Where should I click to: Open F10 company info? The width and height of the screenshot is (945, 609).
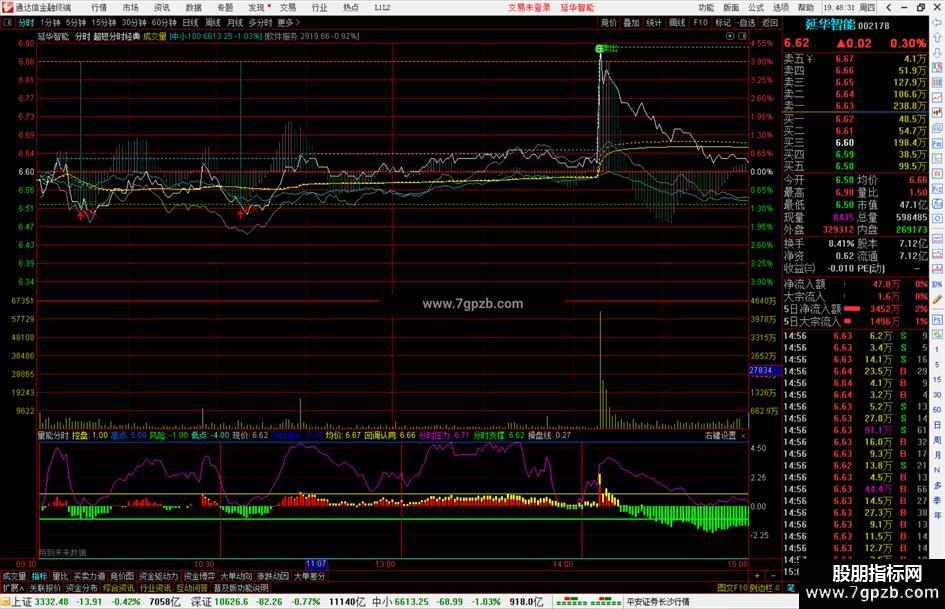pyautogui.click(x=700, y=22)
